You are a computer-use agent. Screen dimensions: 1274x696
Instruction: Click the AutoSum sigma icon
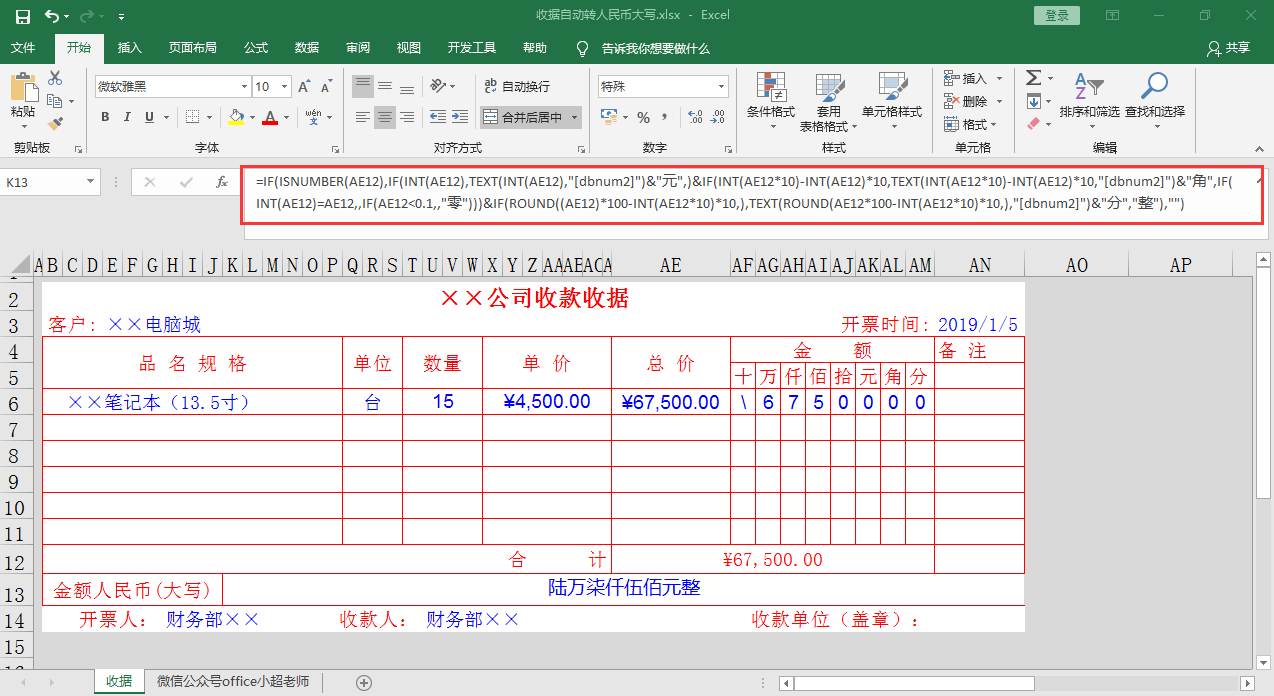tap(1034, 78)
